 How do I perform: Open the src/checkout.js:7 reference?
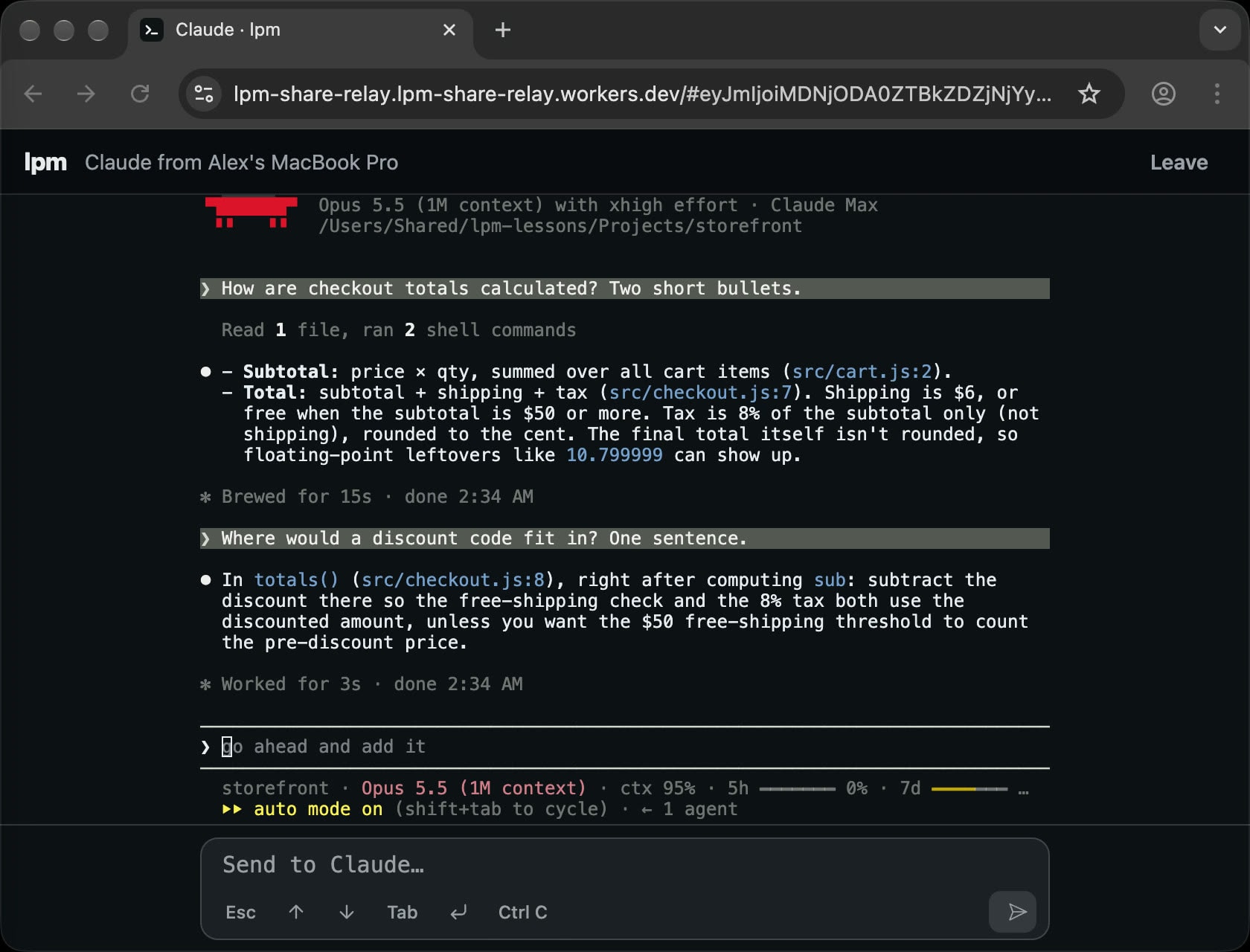click(x=700, y=393)
